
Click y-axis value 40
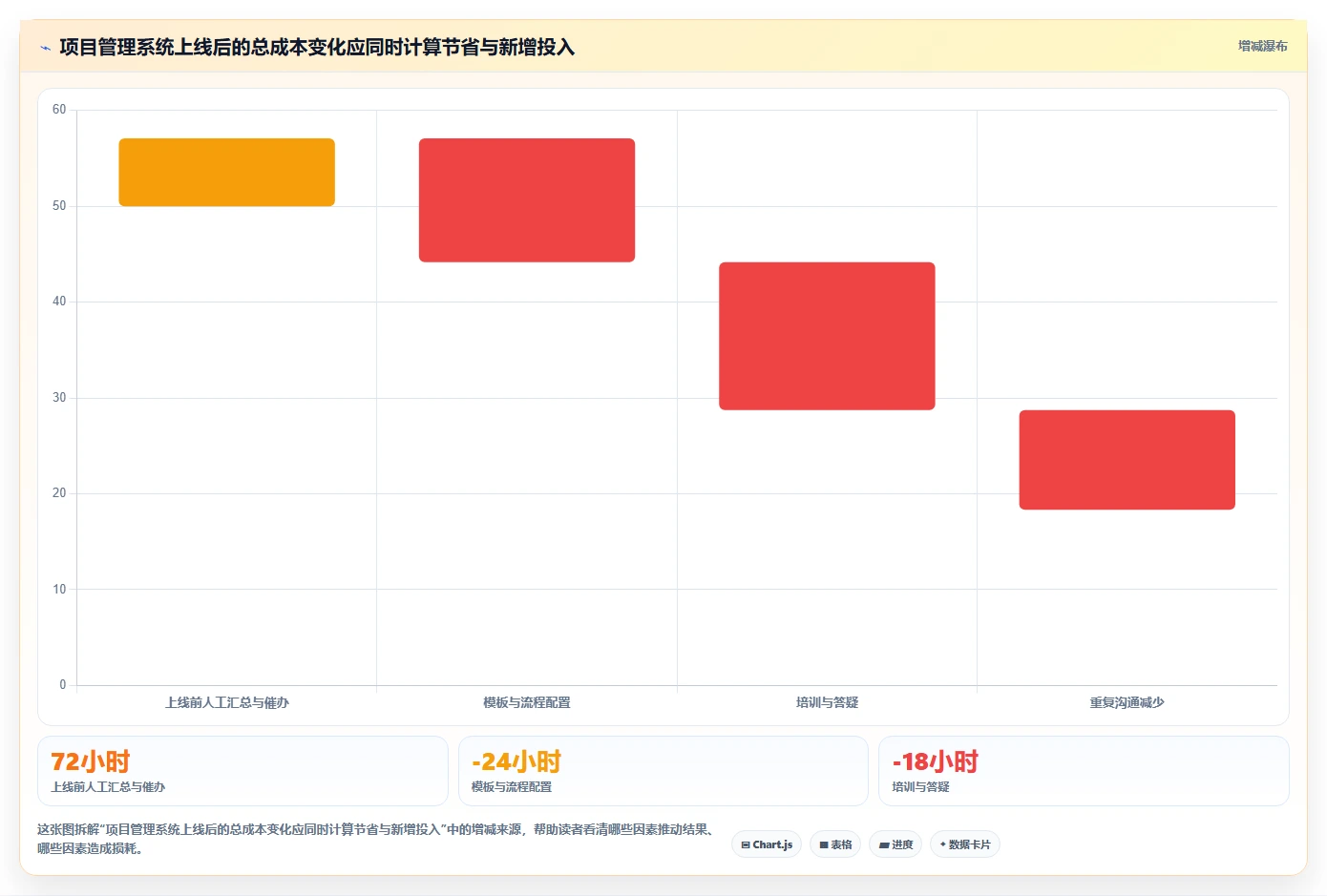(59, 302)
